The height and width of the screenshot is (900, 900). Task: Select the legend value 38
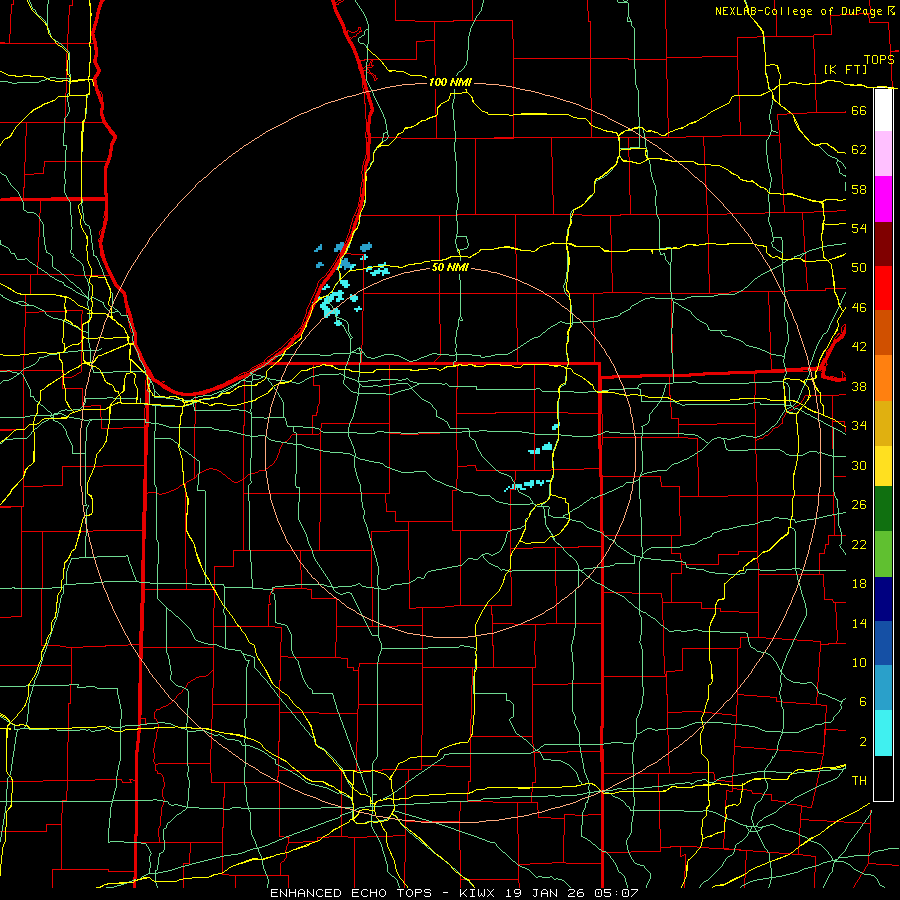tap(859, 386)
